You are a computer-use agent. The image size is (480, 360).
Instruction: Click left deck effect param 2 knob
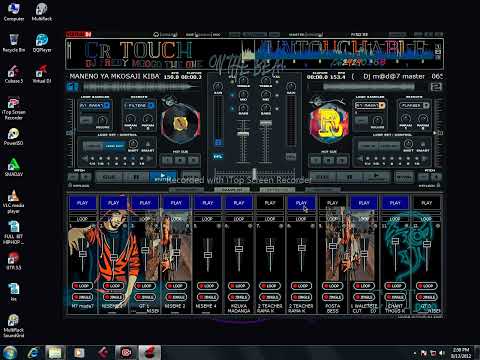[147, 119]
